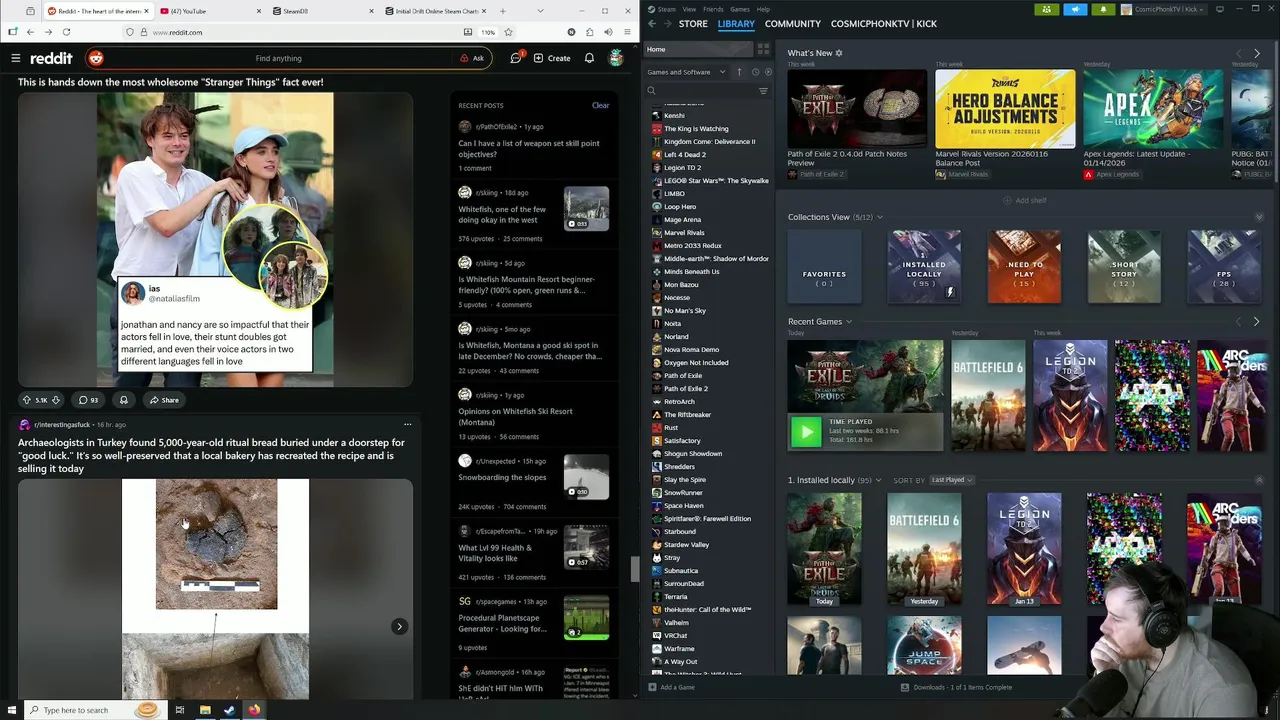Open the archaeologists post overflow menu
The height and width of the screenshot is (720, 1280).
click(407, 424)
